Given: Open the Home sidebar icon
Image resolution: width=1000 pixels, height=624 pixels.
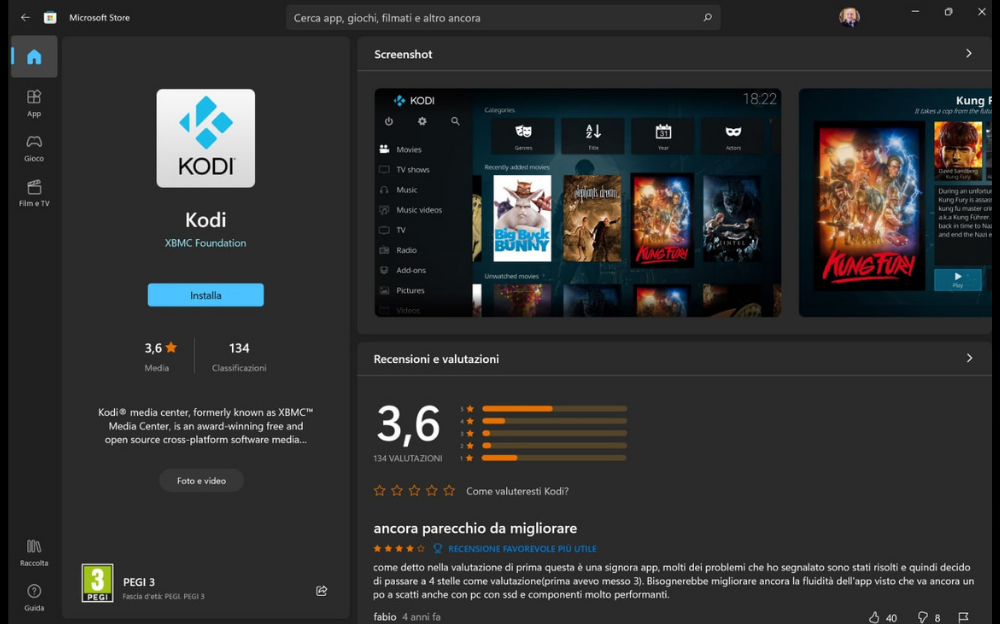Looking at the screenshot, I should (x=34, y=57).
